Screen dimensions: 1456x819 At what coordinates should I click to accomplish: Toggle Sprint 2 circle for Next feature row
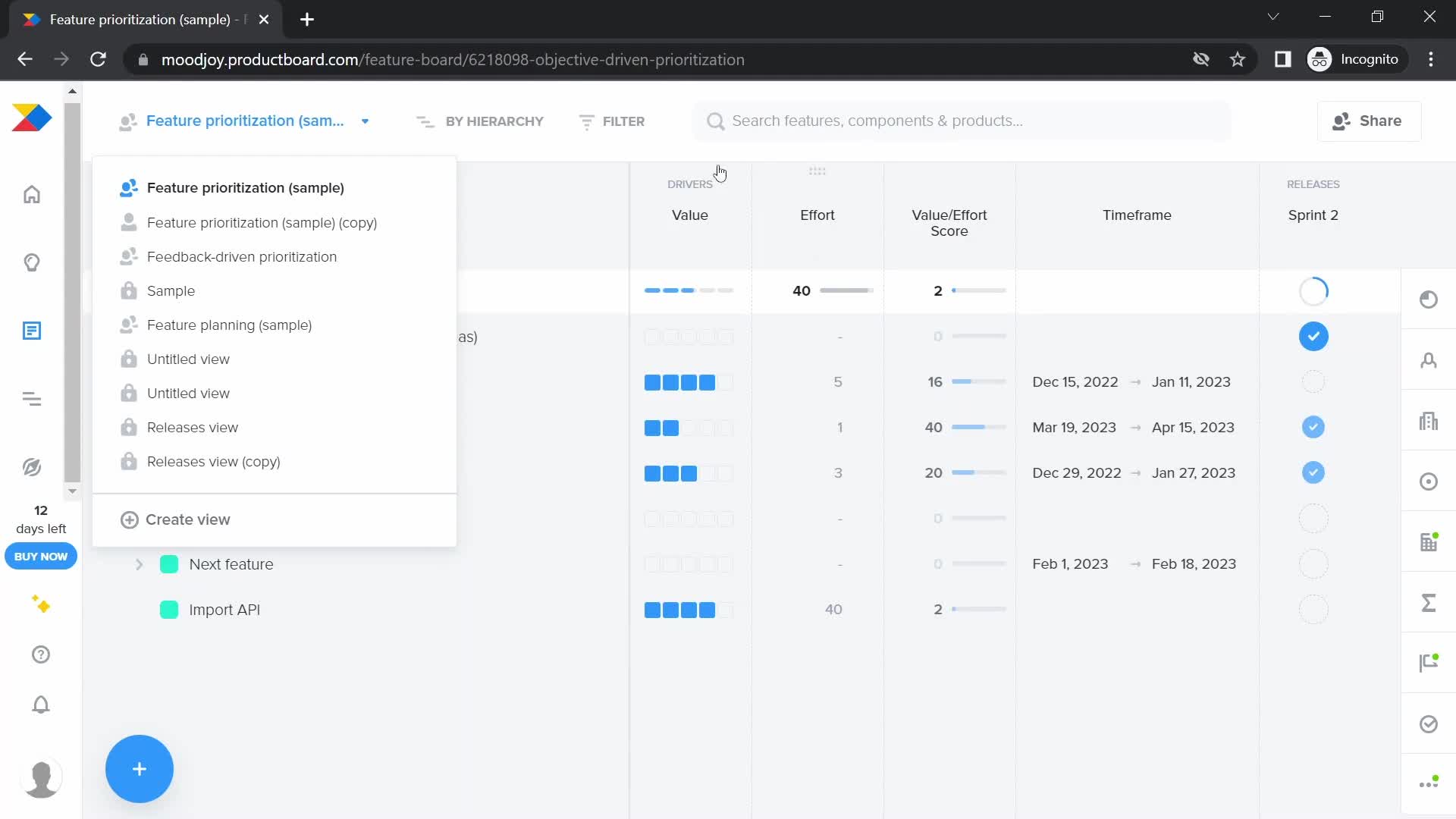click(x=1313, y=563)
